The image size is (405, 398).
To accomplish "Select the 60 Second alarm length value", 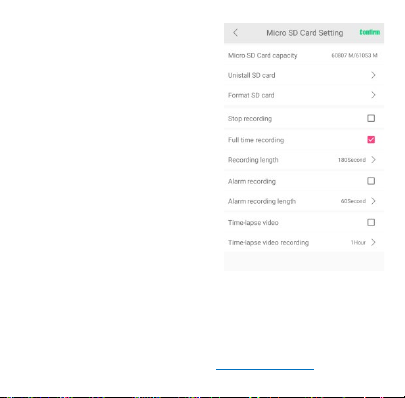I will click(x=353, y=201).
